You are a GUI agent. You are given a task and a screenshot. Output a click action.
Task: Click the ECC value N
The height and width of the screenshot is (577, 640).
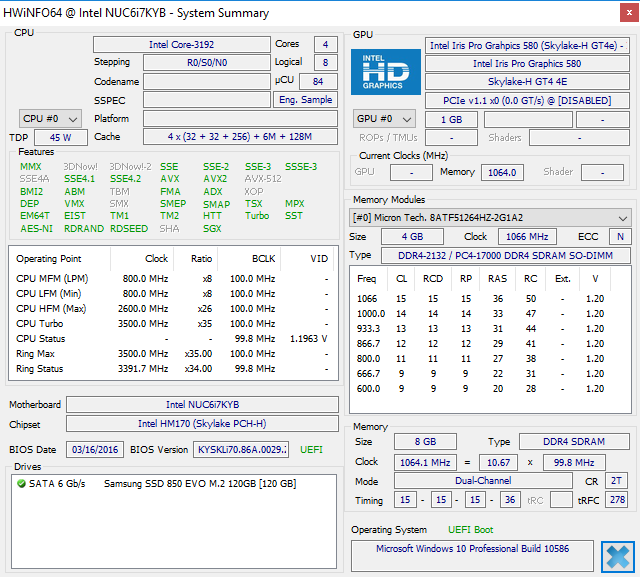620,237
